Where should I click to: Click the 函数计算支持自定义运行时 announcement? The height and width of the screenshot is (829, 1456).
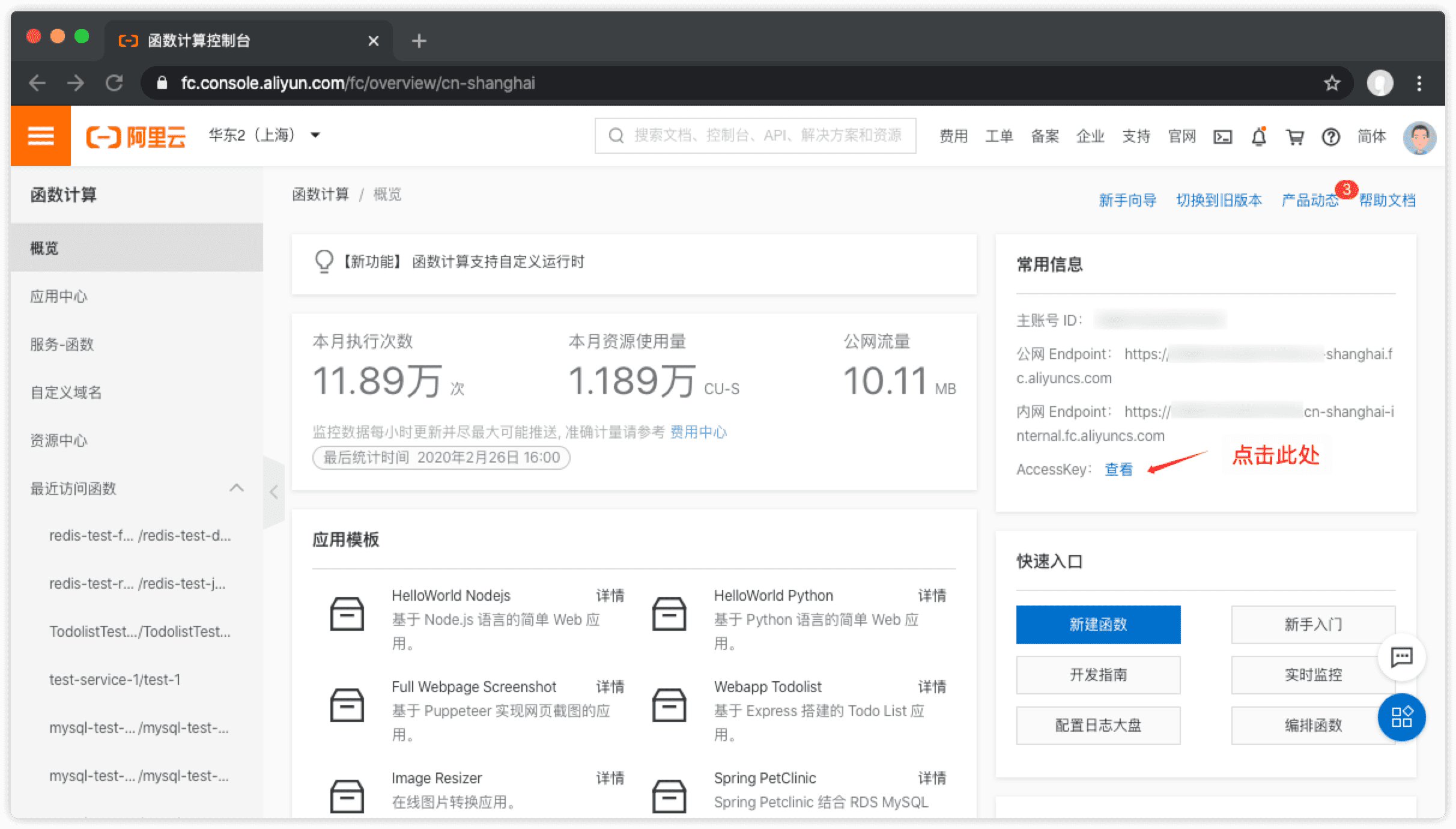pyautogui.click(x=498, y=262)
